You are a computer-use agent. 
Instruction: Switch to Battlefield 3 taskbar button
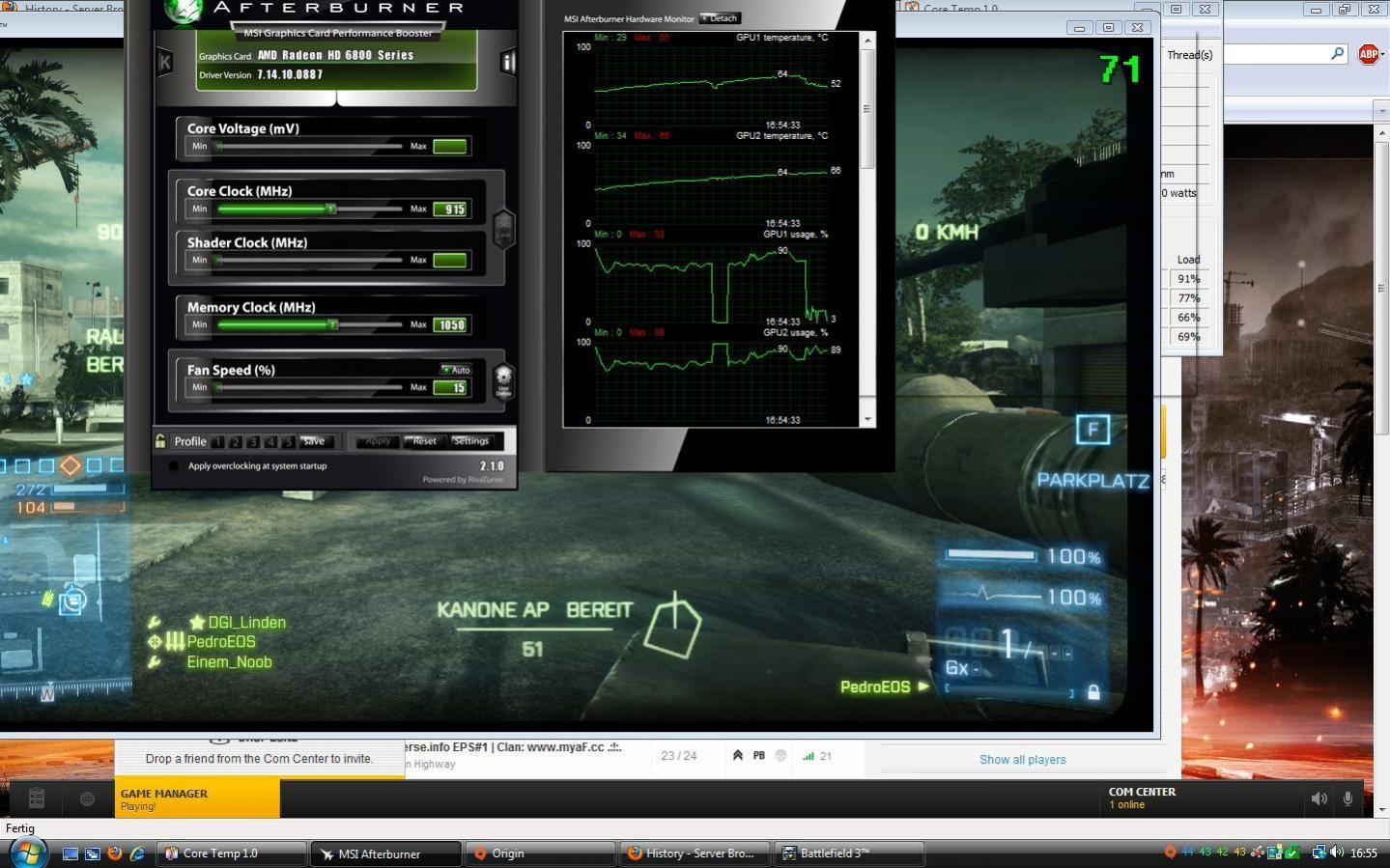(x=850, y=854)
